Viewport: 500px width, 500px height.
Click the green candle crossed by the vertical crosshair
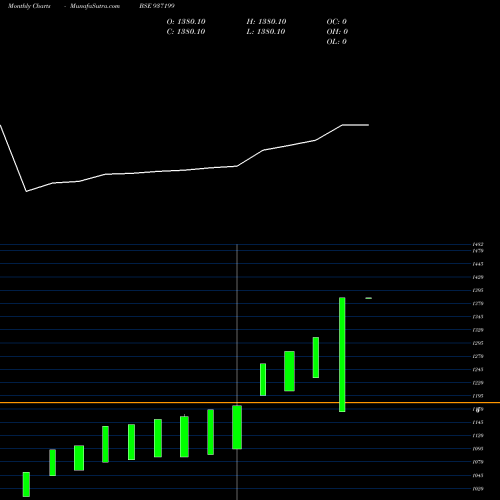coord(237,427)
